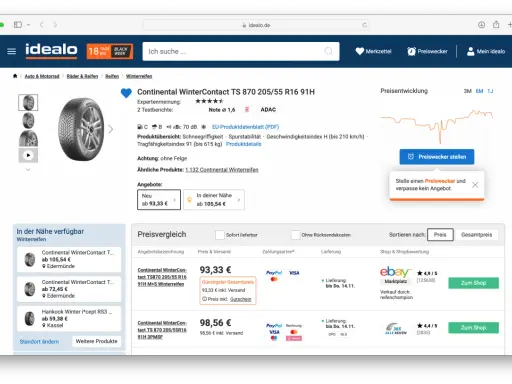Sort by Gesamtpreis
512x384 pixels.
click(476, 235)
